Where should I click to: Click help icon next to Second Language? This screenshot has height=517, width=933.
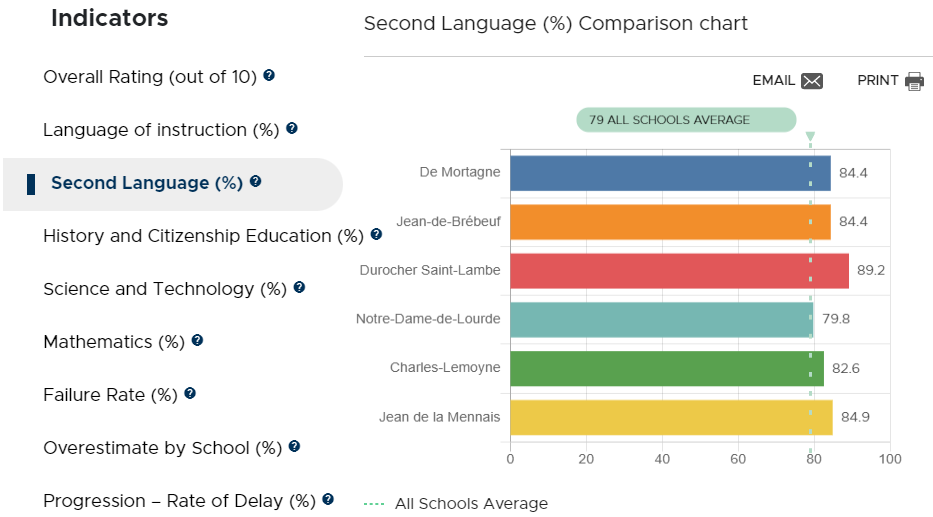click(255, 181)
